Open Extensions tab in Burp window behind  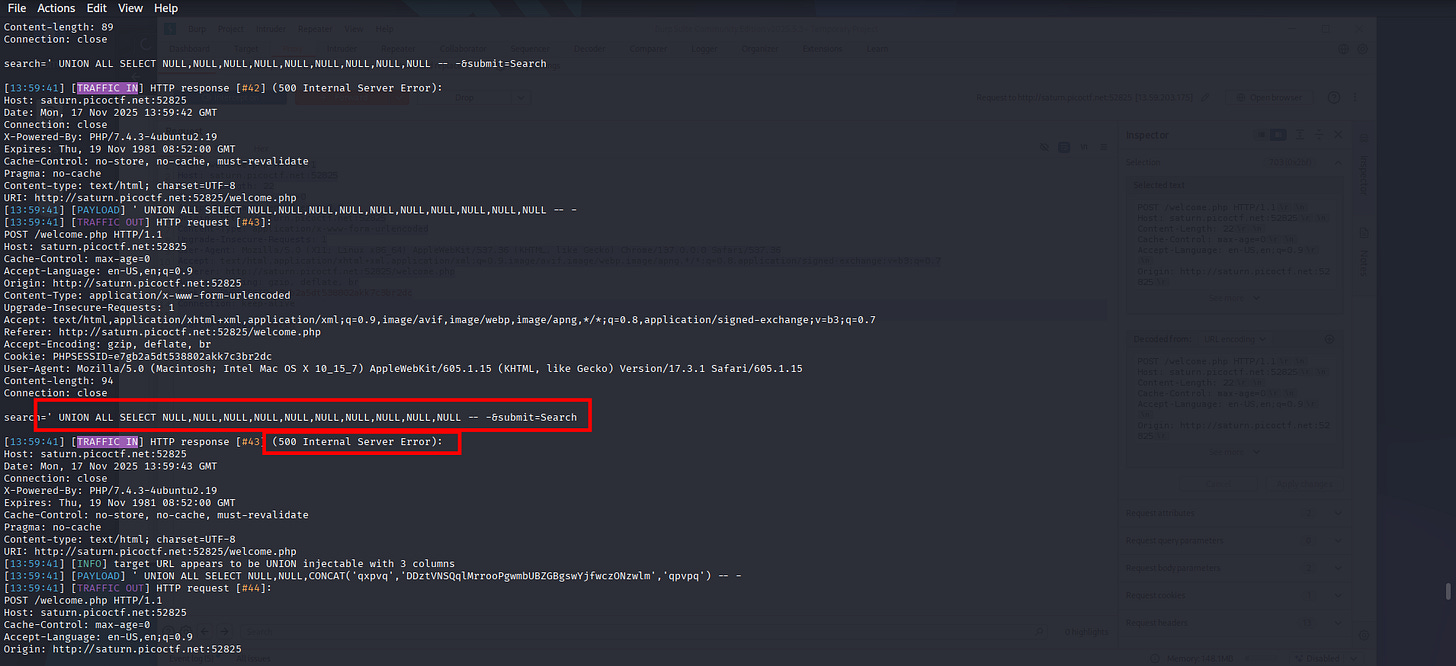[822, 47]
